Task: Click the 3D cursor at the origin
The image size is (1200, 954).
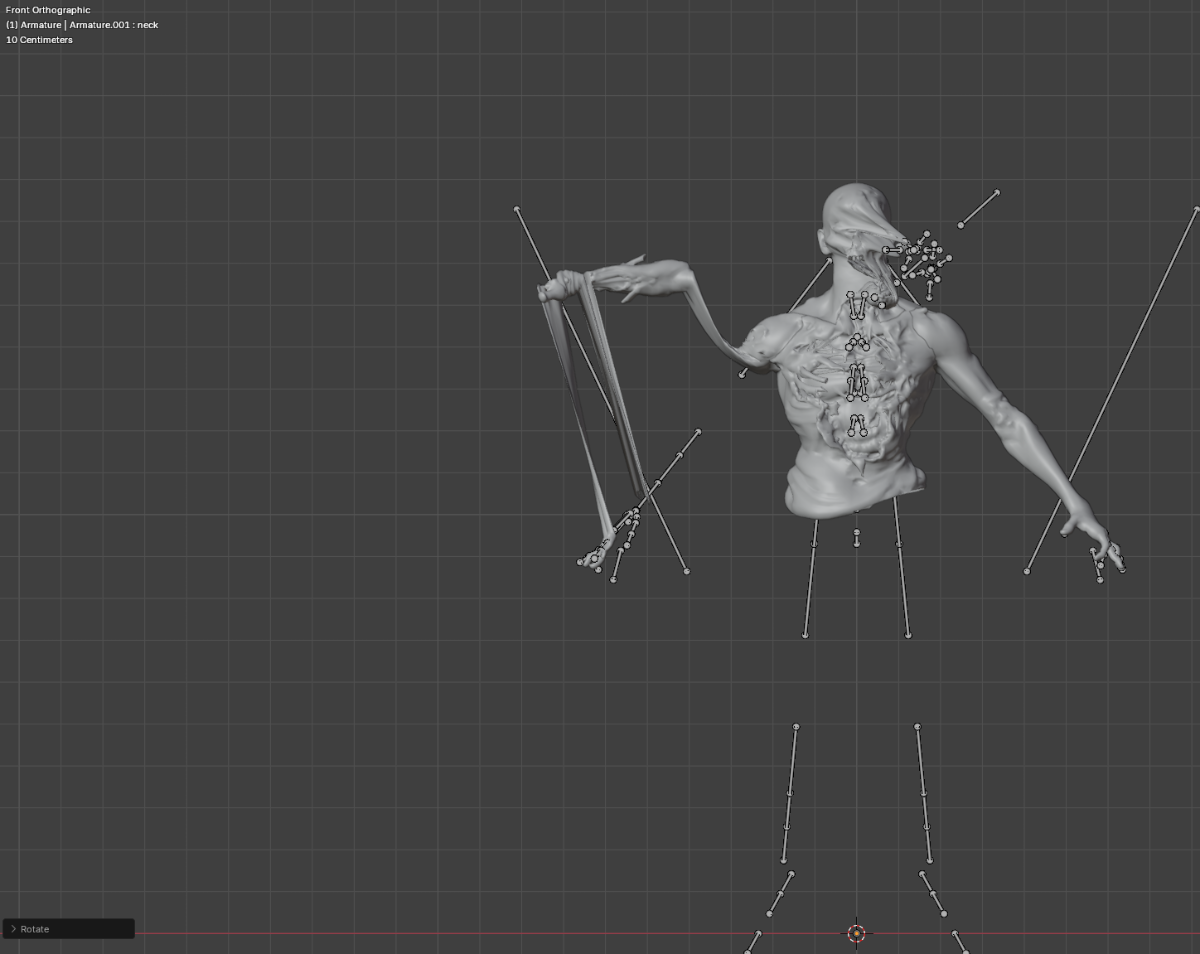Action: point(856,933)
